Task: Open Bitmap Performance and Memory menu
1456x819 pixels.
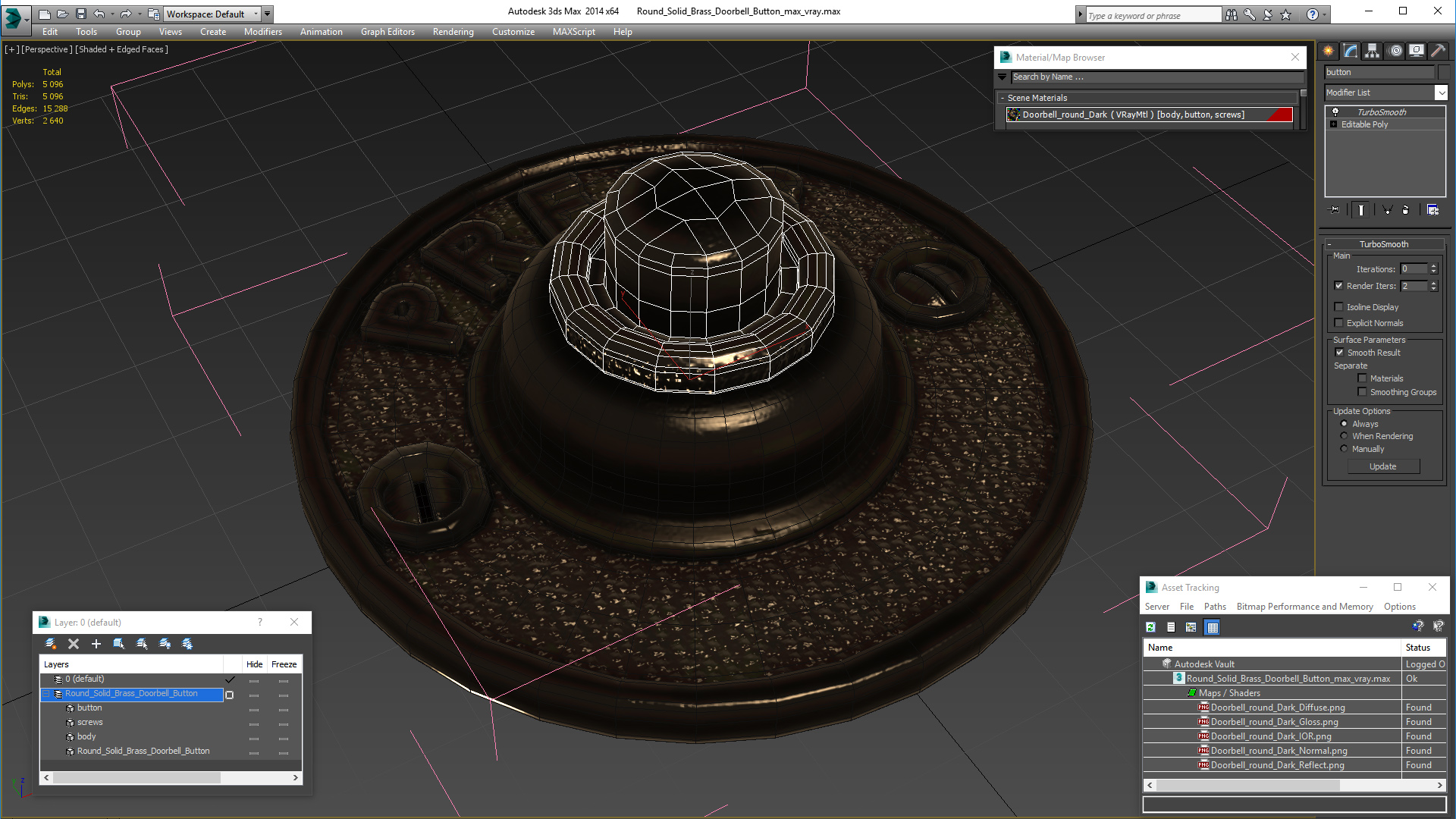Action: (1304, 607)
